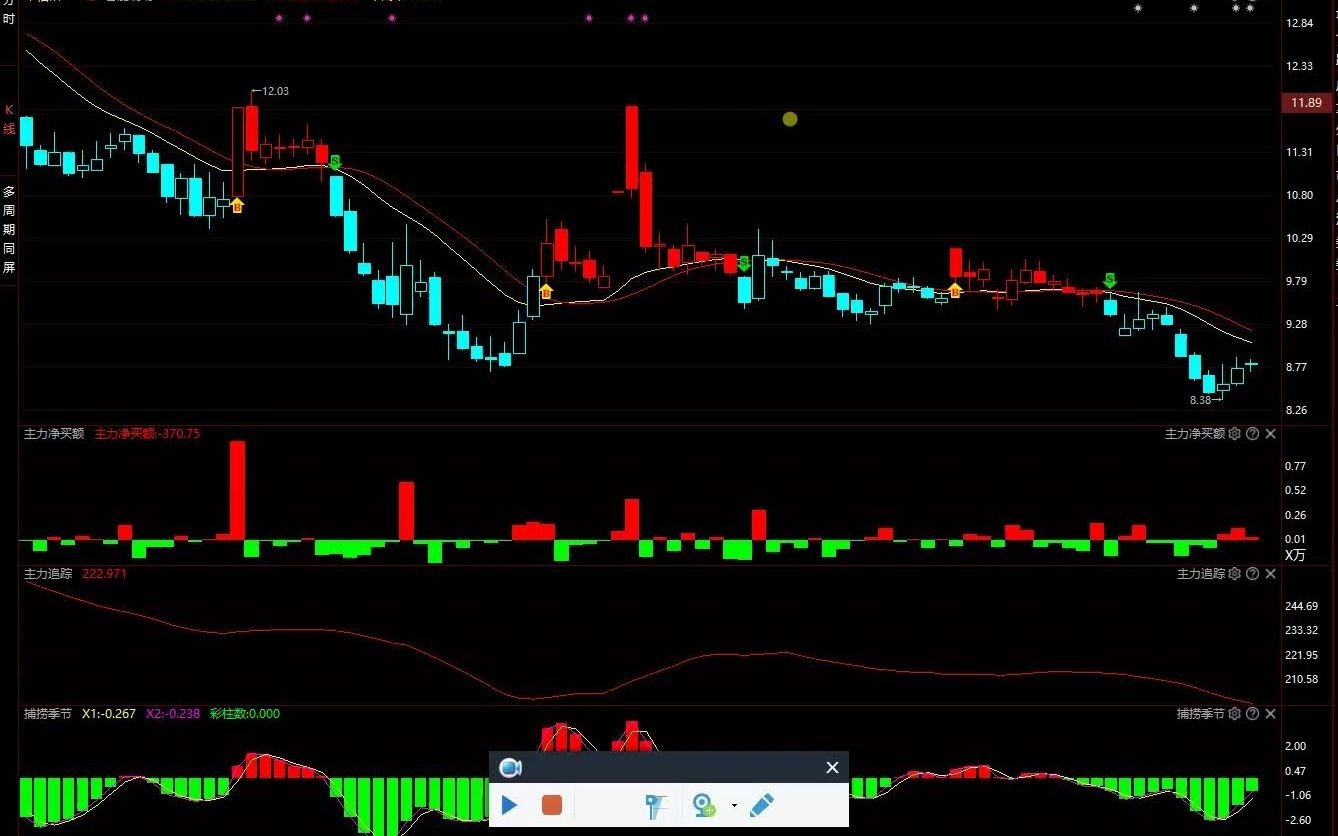The width and height of the screenshot is (1338, 836).
Task: Click the buy arrow under the 12.03 candle
Action: (x=237, y=206)
